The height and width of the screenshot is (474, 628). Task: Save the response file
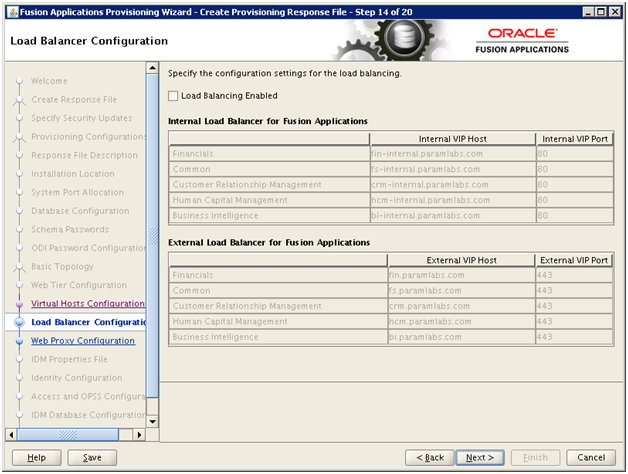pos(92,458)
